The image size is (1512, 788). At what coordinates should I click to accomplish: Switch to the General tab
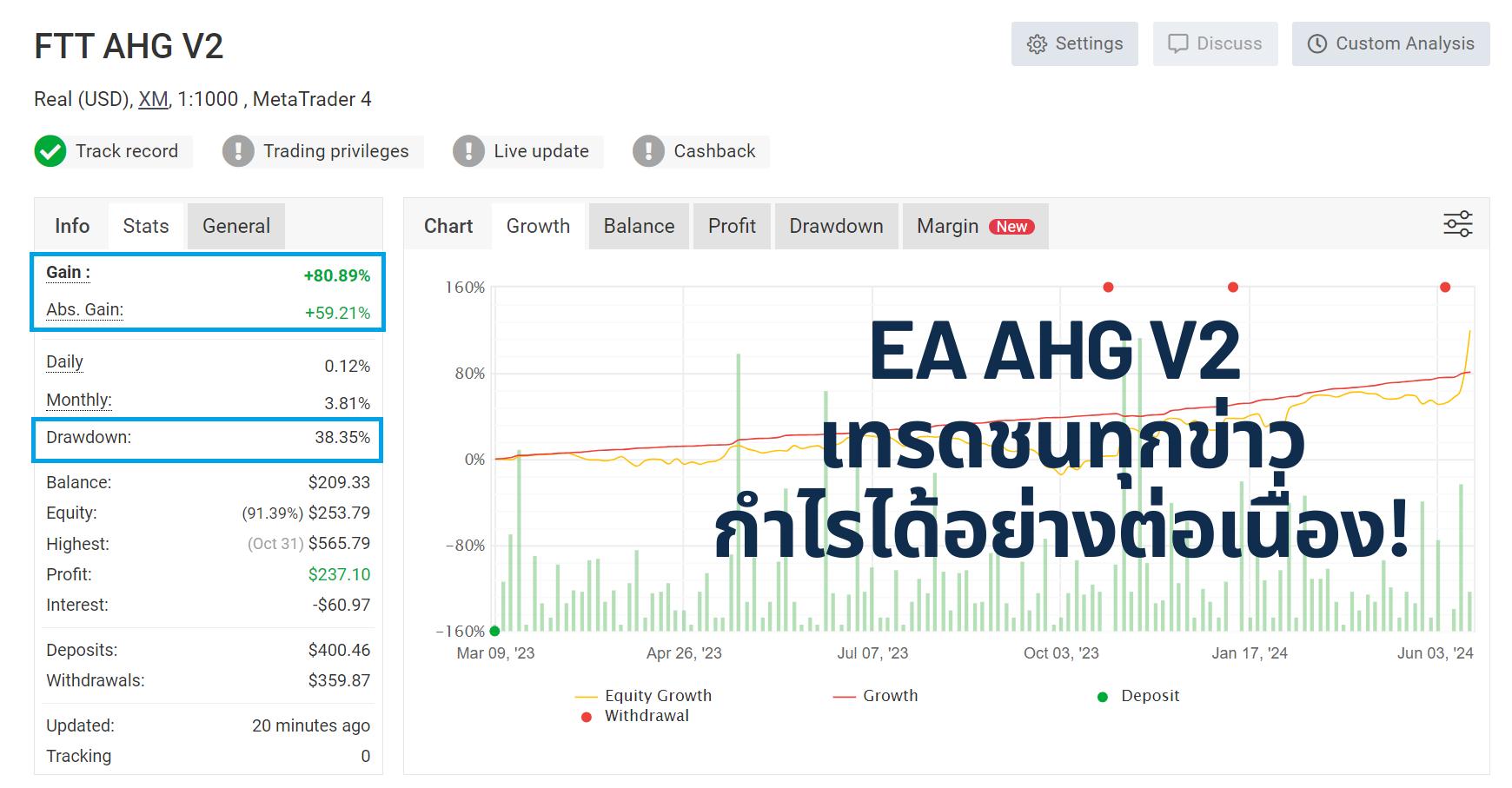pos(236,226)
